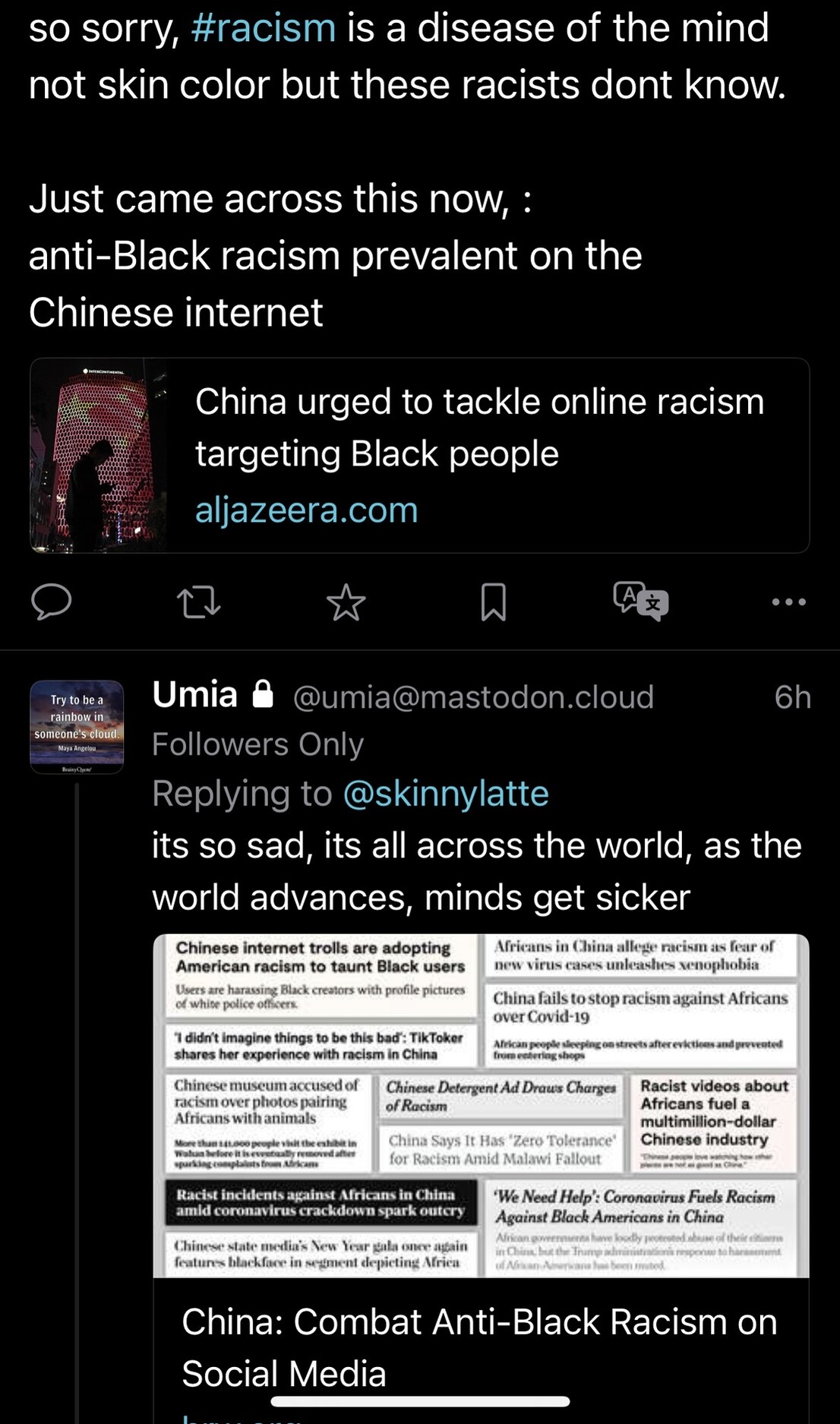840x1424 pixels.
Task: Open the aljazeera.com link
Action: 307,510
